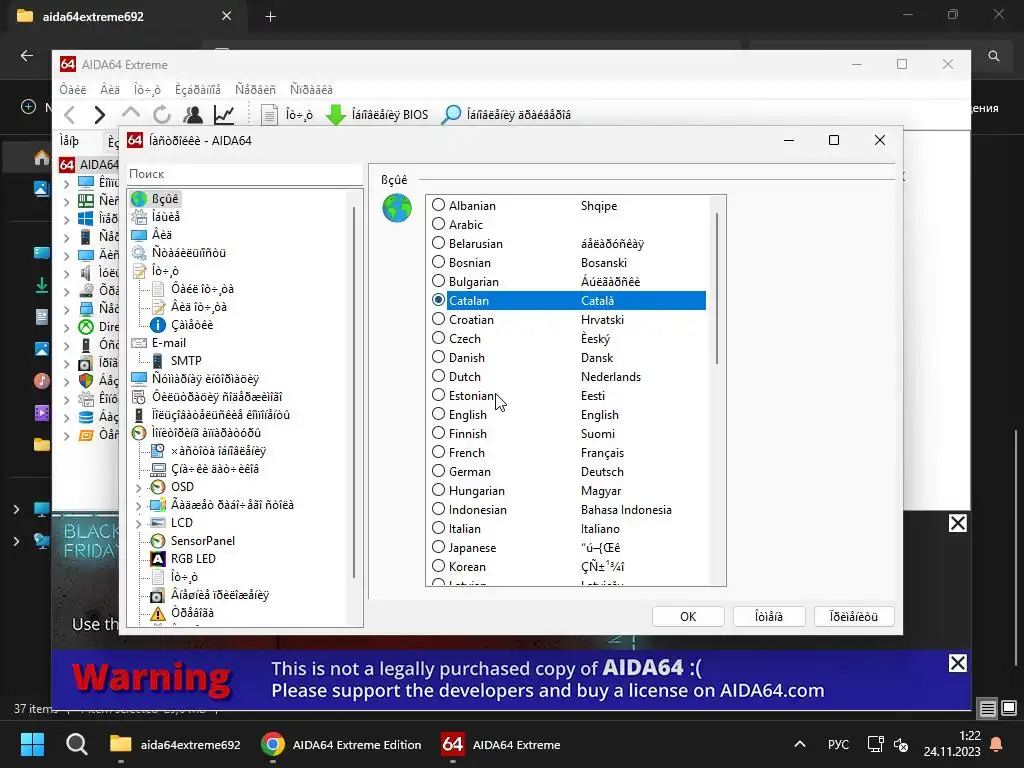Click the Forward arrow in AIDA64 toolbar
This screenshot has height=768, width=1024.
99,115
